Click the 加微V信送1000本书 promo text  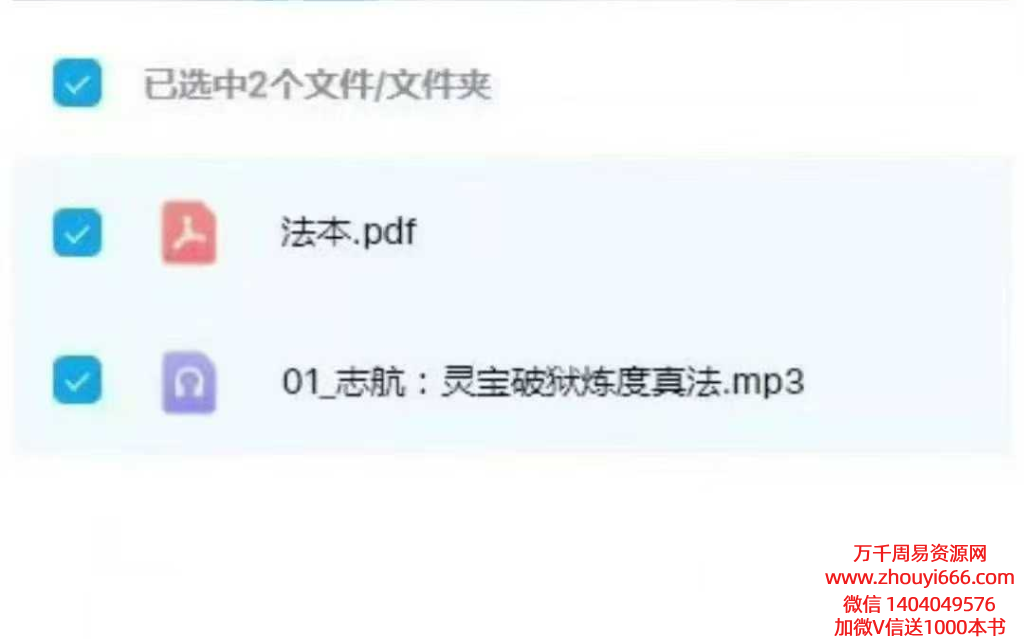click(x=920, y=627)
